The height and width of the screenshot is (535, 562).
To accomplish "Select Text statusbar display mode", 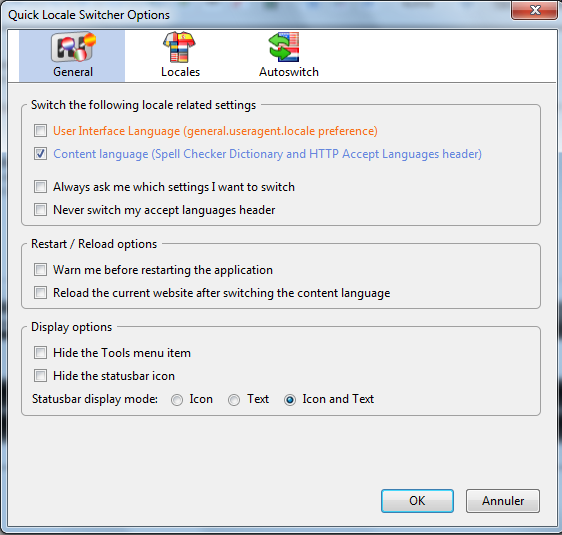I will point(234,400).
